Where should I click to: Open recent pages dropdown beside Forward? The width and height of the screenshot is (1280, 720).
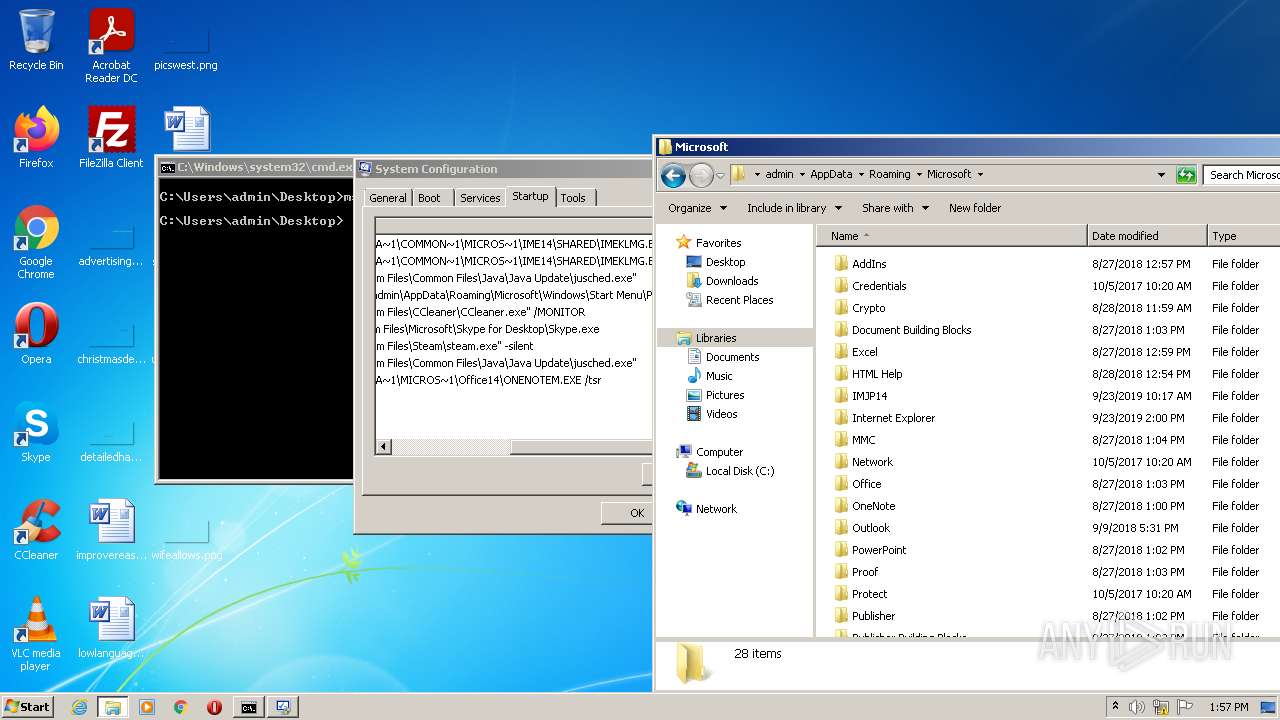coord(720,175)
